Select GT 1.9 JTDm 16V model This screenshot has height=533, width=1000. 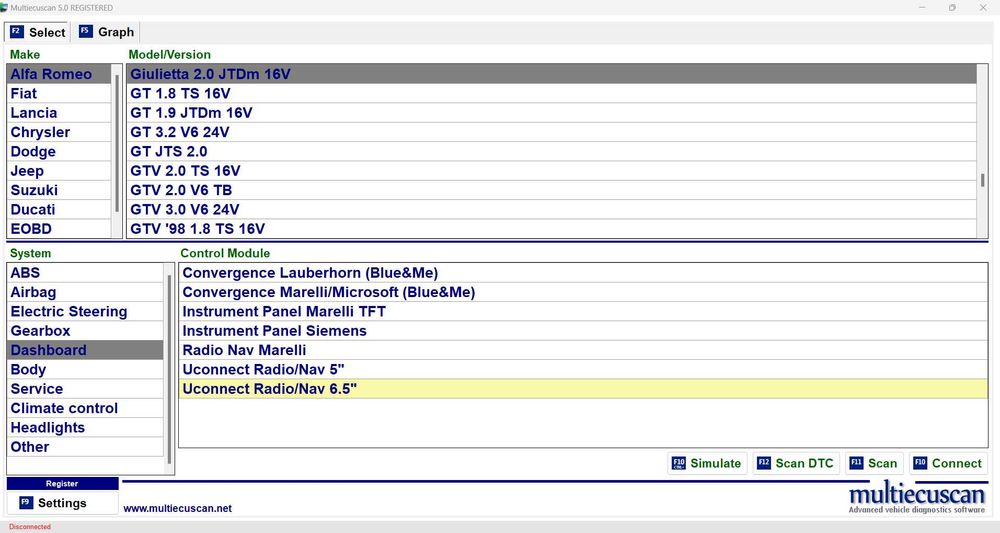click(x=552, y=113)
